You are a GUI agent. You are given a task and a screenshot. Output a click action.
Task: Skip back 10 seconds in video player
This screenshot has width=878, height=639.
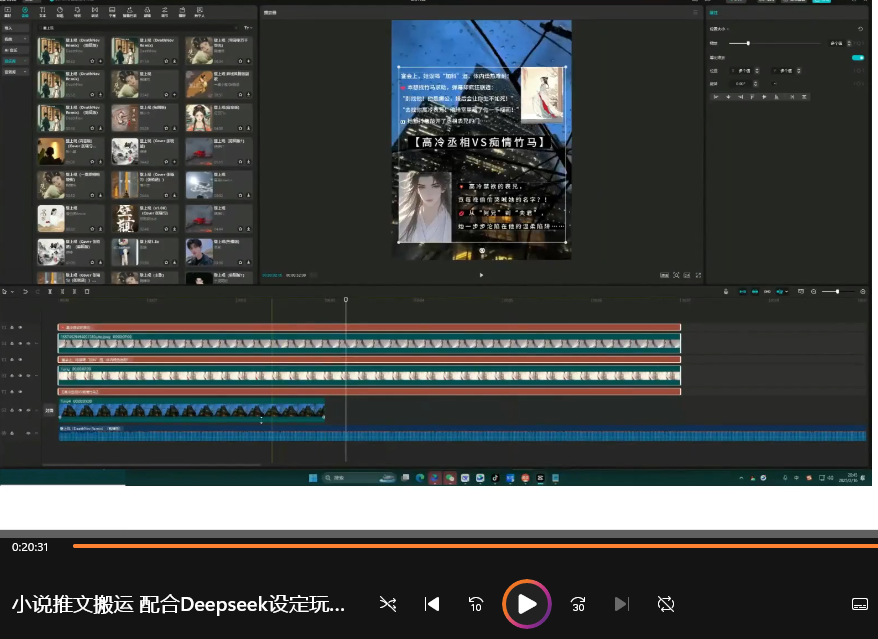point(475,604)
